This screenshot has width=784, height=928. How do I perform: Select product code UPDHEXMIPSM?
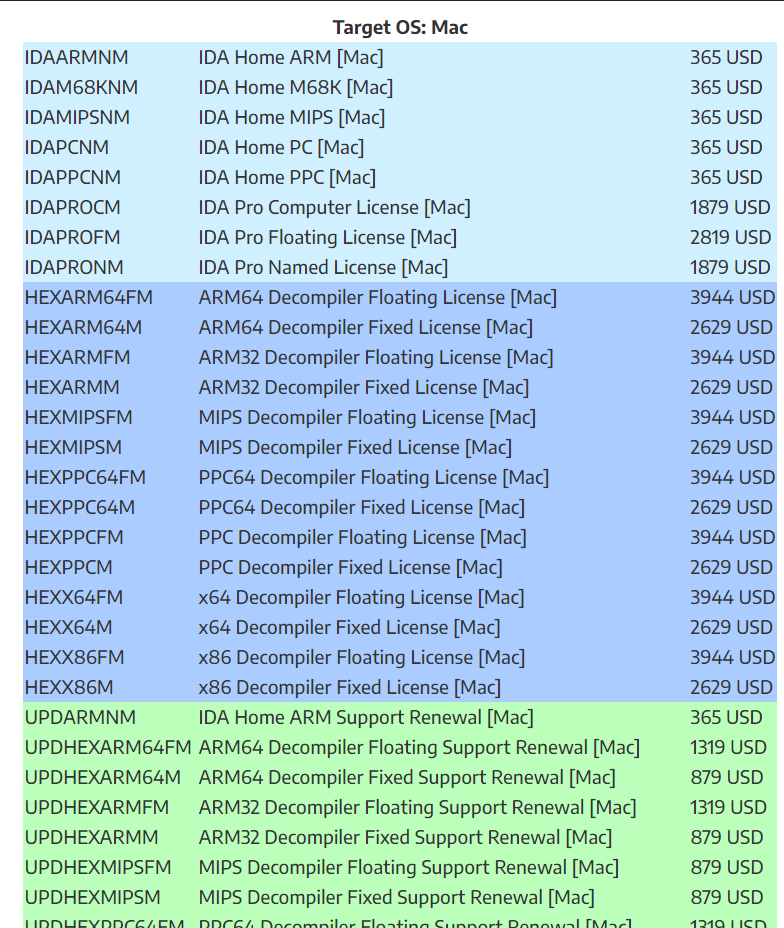click(x=93, y=897)
